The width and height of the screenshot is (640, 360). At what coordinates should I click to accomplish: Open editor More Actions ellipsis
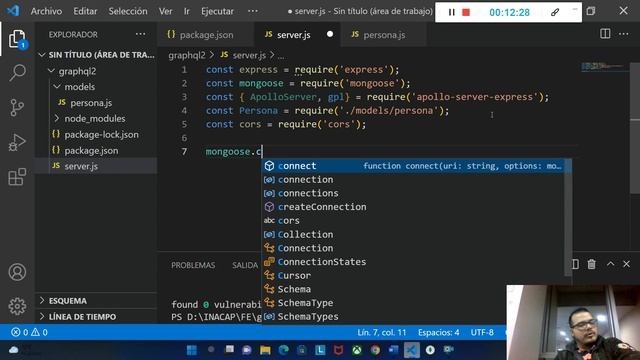pos(624,34)
